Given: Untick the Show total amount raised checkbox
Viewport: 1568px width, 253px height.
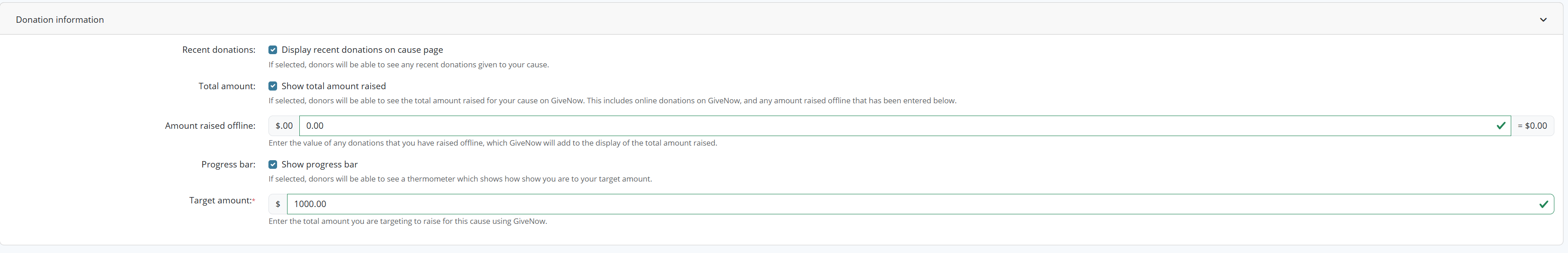Looking at the screenshot, I should (273, 86).
